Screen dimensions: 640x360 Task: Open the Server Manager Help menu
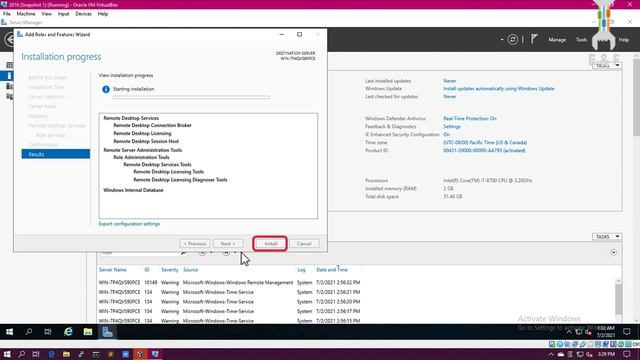tap(624, 40)
